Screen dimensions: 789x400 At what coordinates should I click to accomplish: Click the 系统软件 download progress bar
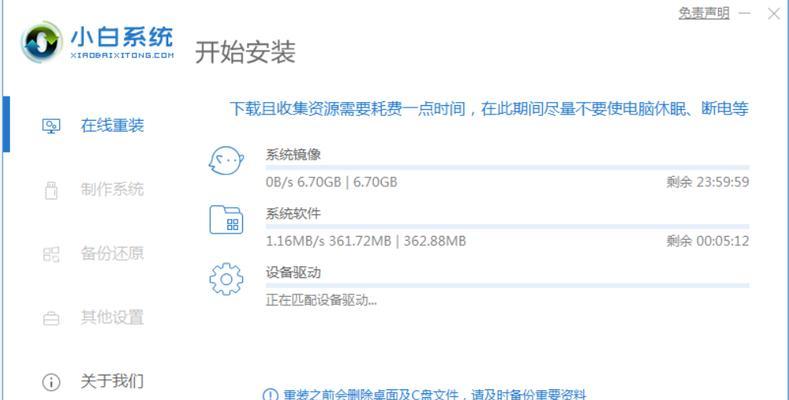pos(507,226)
